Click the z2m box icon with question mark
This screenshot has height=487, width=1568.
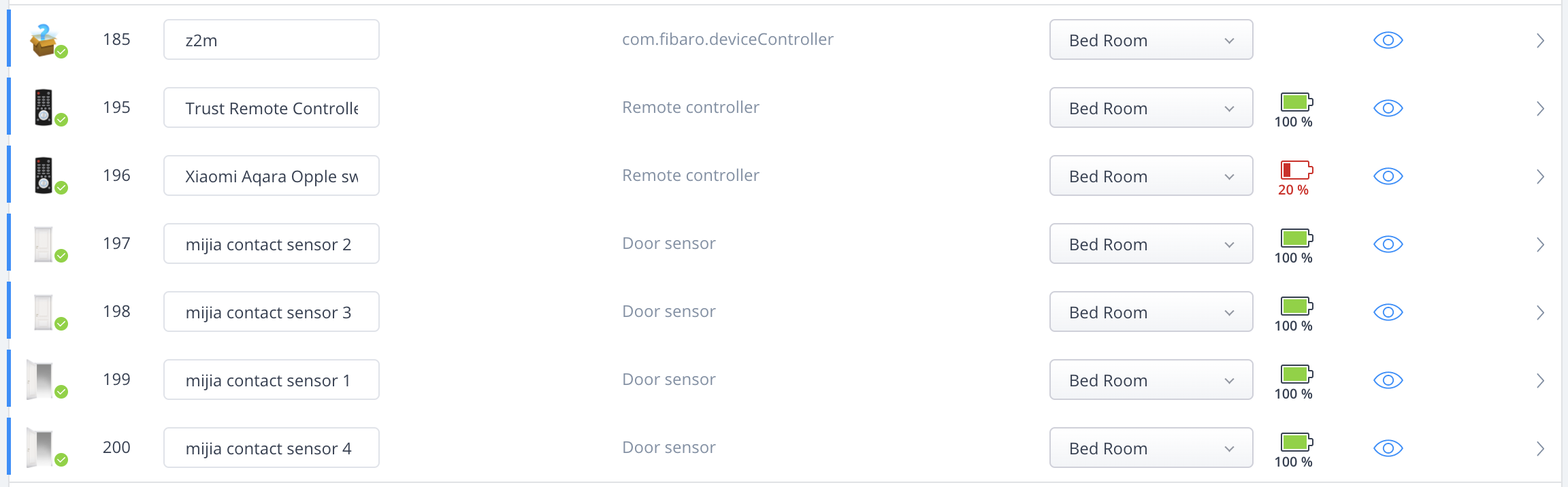click(44, 40)
